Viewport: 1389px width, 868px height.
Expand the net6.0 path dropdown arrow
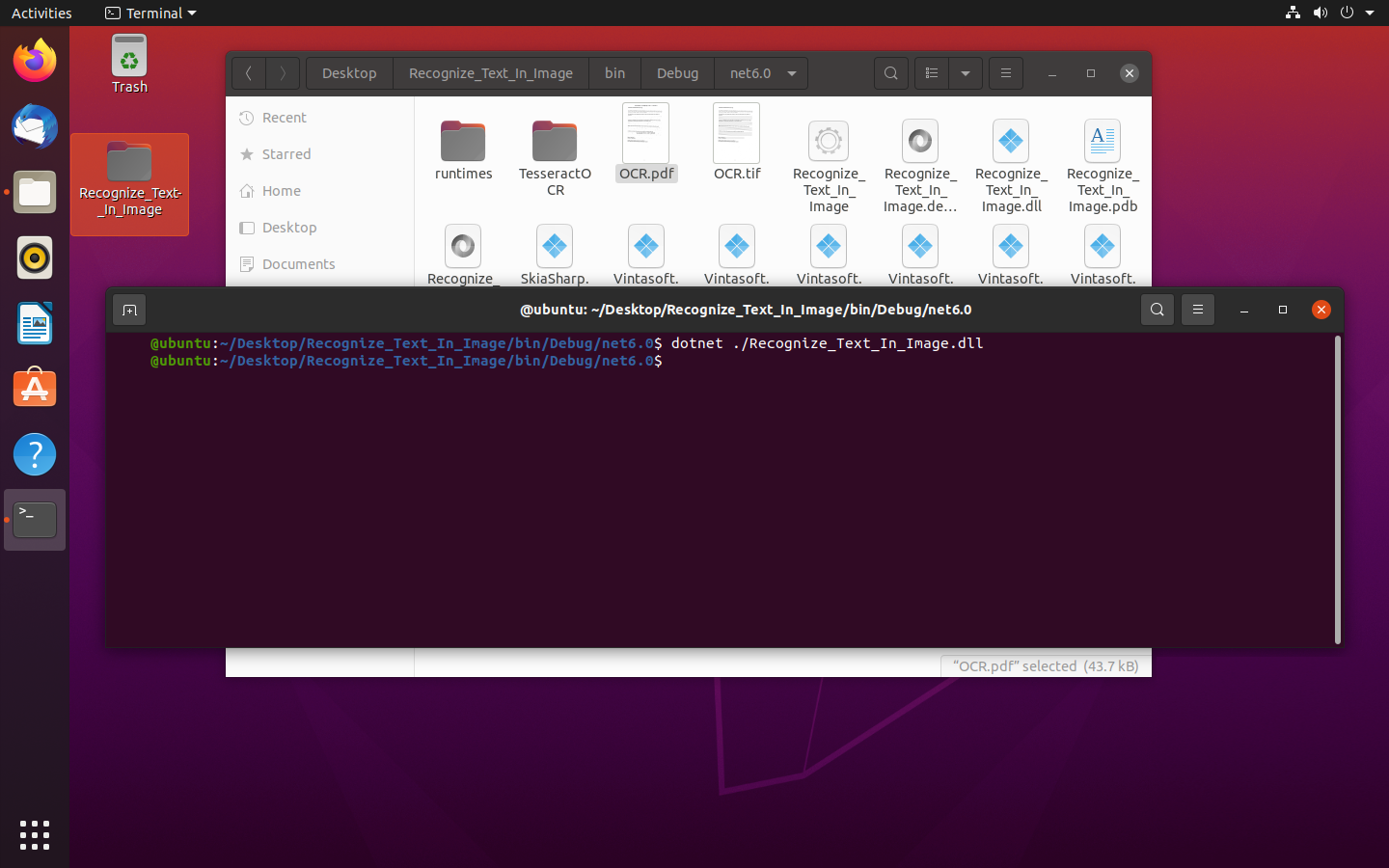tap(792, 73)
